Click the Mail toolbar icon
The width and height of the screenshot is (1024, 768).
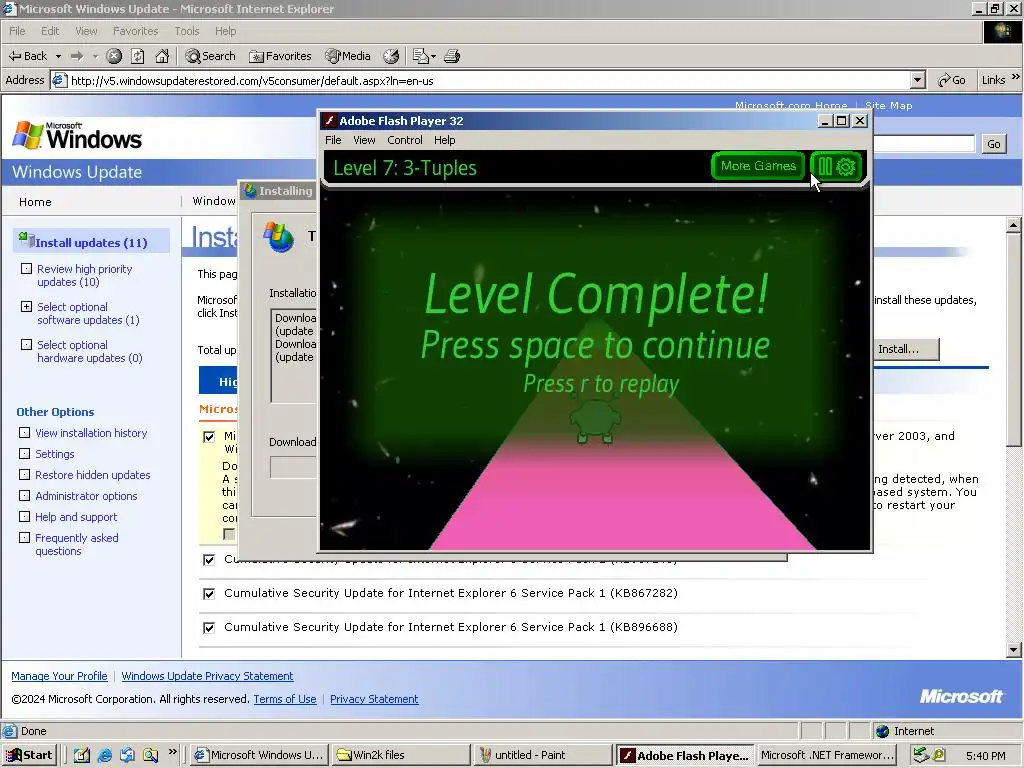click(421, 56)
